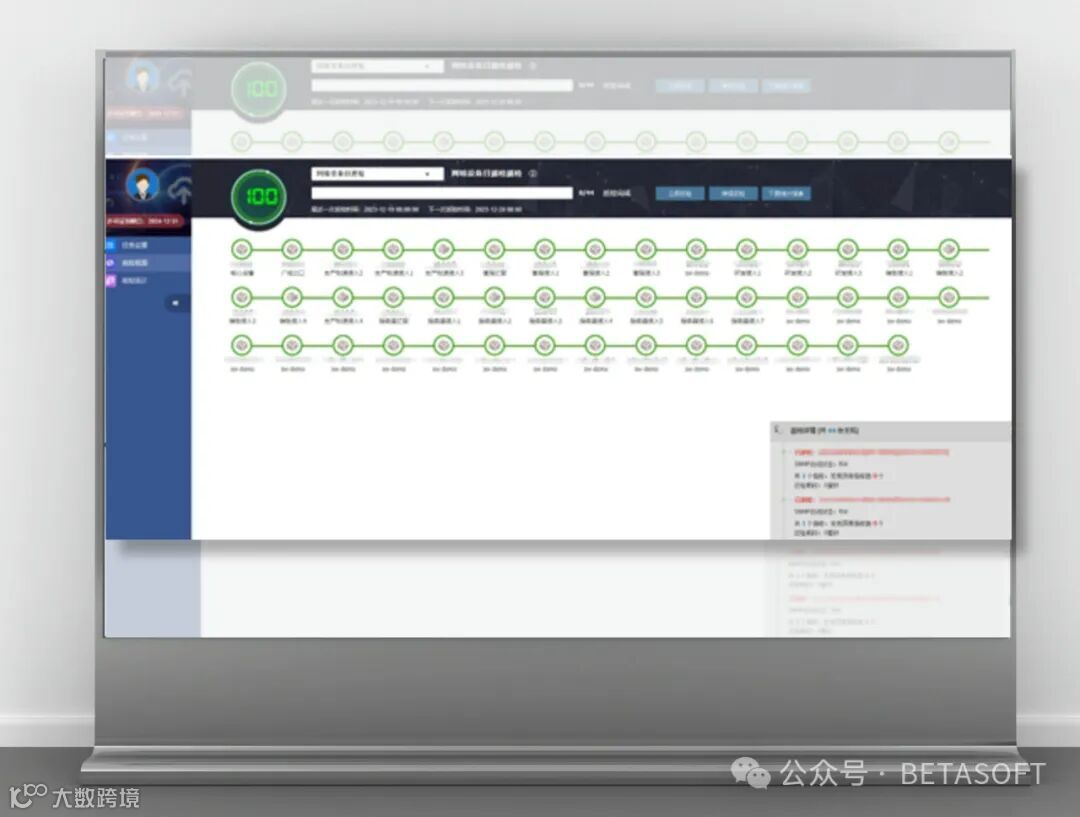Click the last device node in the middle row

948,298
